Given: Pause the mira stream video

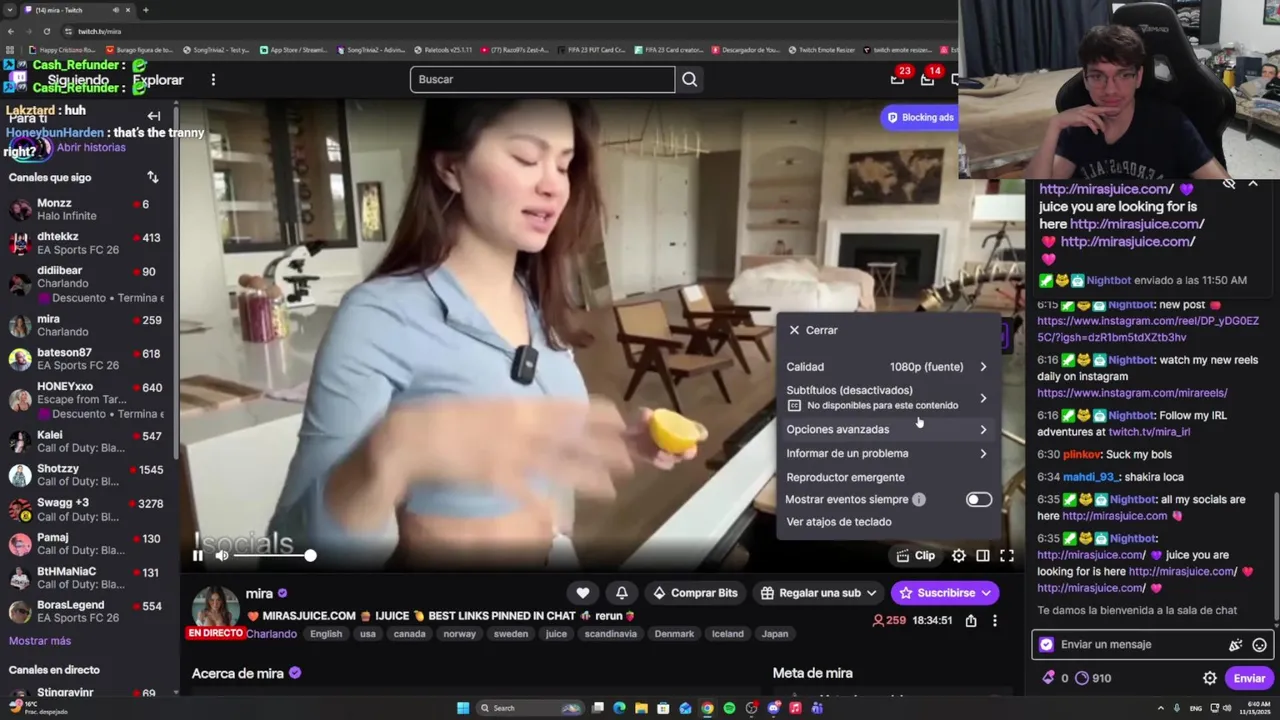Looking at the screenshot, I should [x=197, y=556].
